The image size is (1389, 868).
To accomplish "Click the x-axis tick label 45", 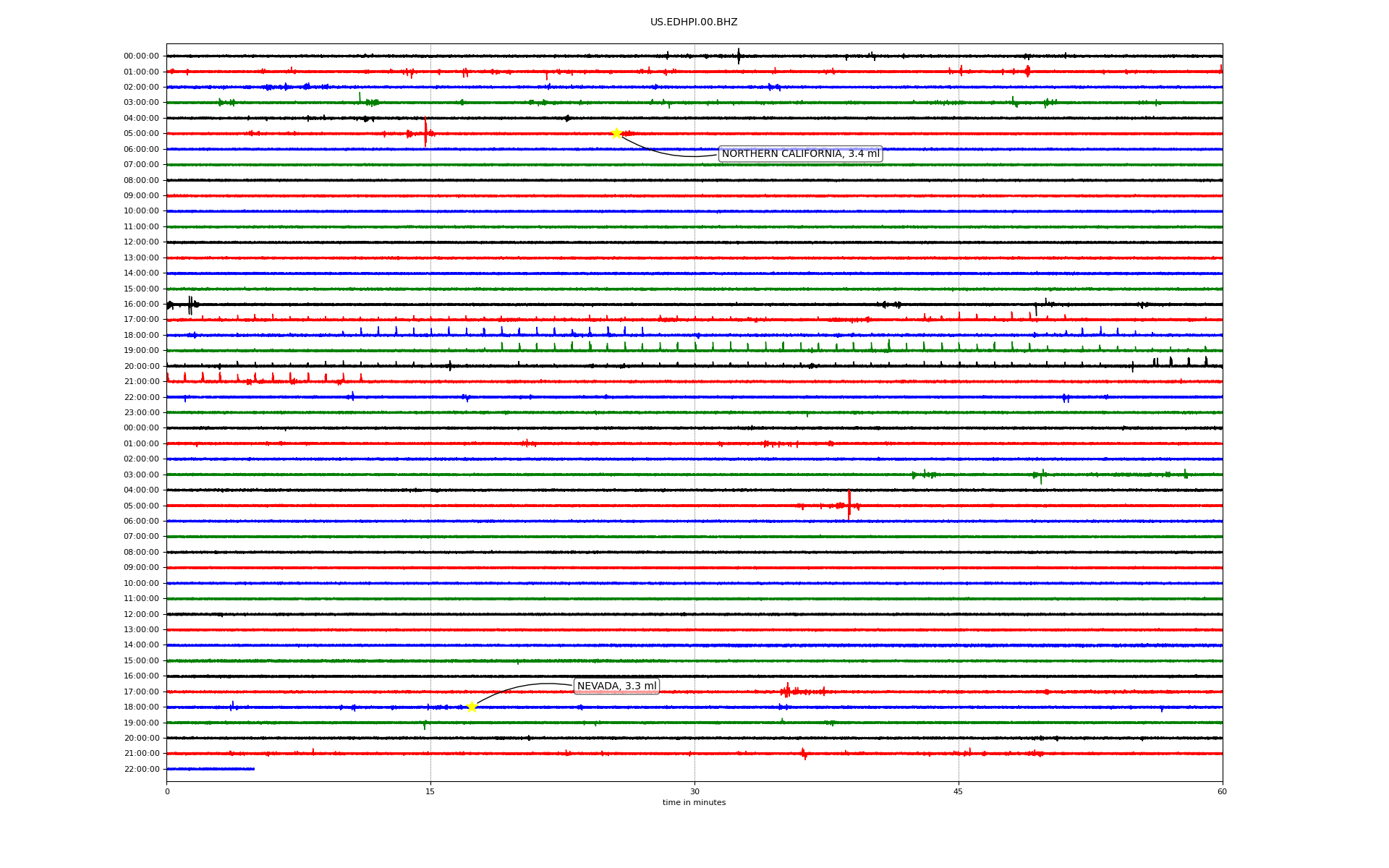I will [958, 791].
